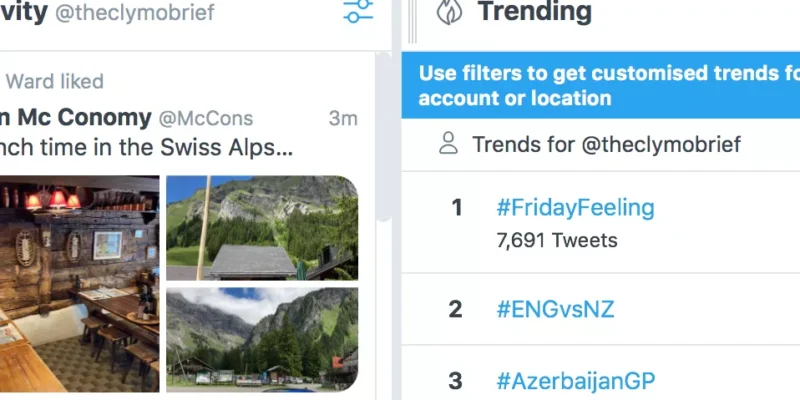Select the Trending column title
This screenshot has height=400, width=800.
point(534,13)
